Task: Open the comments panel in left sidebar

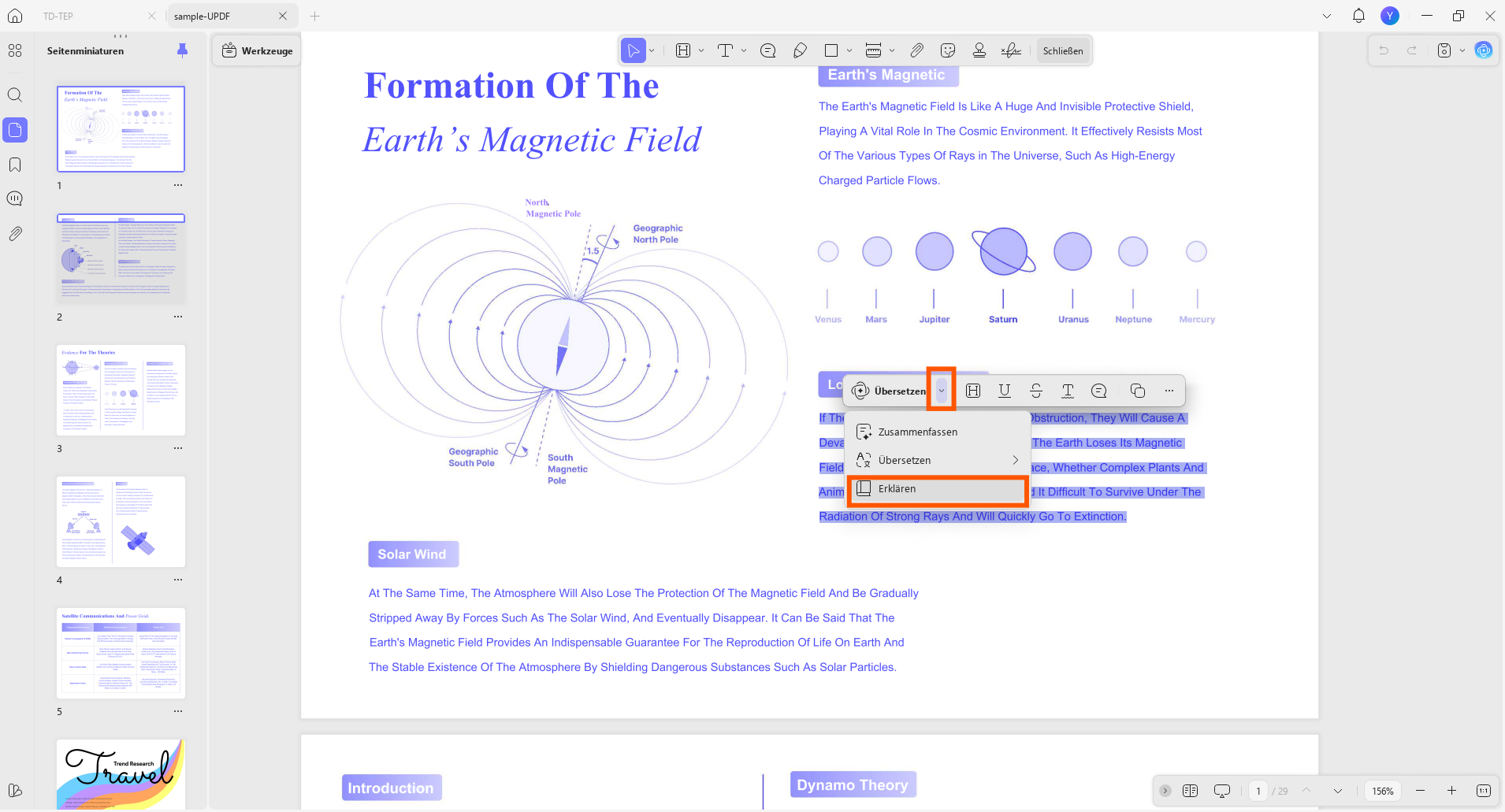Action: [15, 198]
